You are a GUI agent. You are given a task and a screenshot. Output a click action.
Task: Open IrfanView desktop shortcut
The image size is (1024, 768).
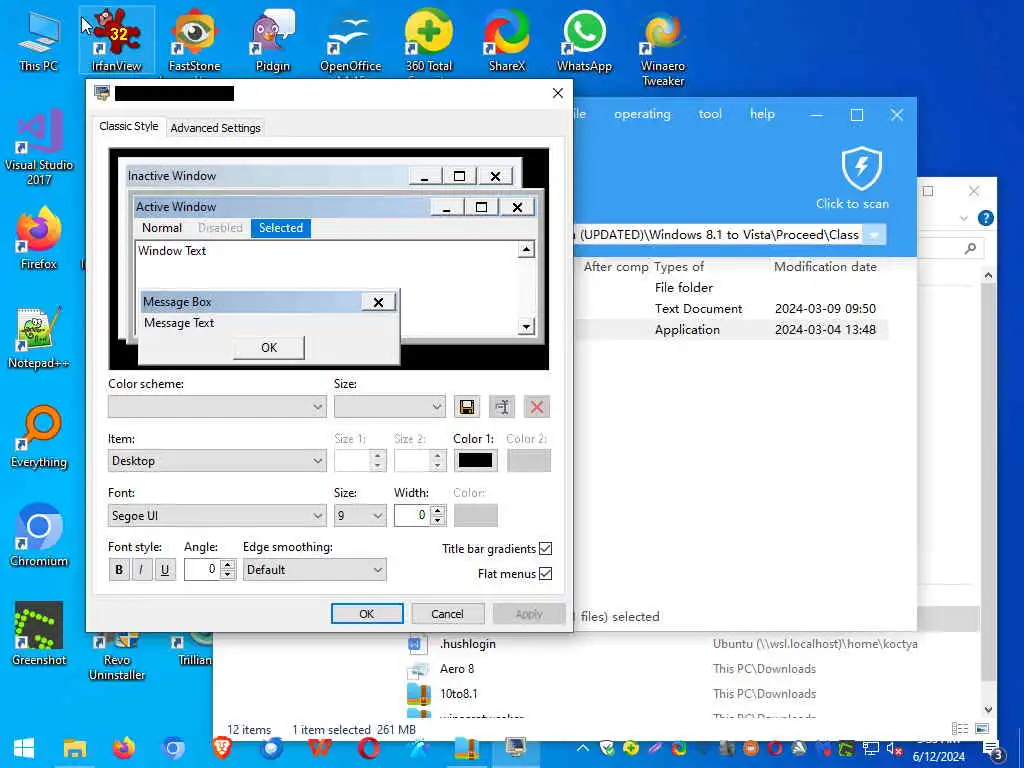(x=116, y=40)
